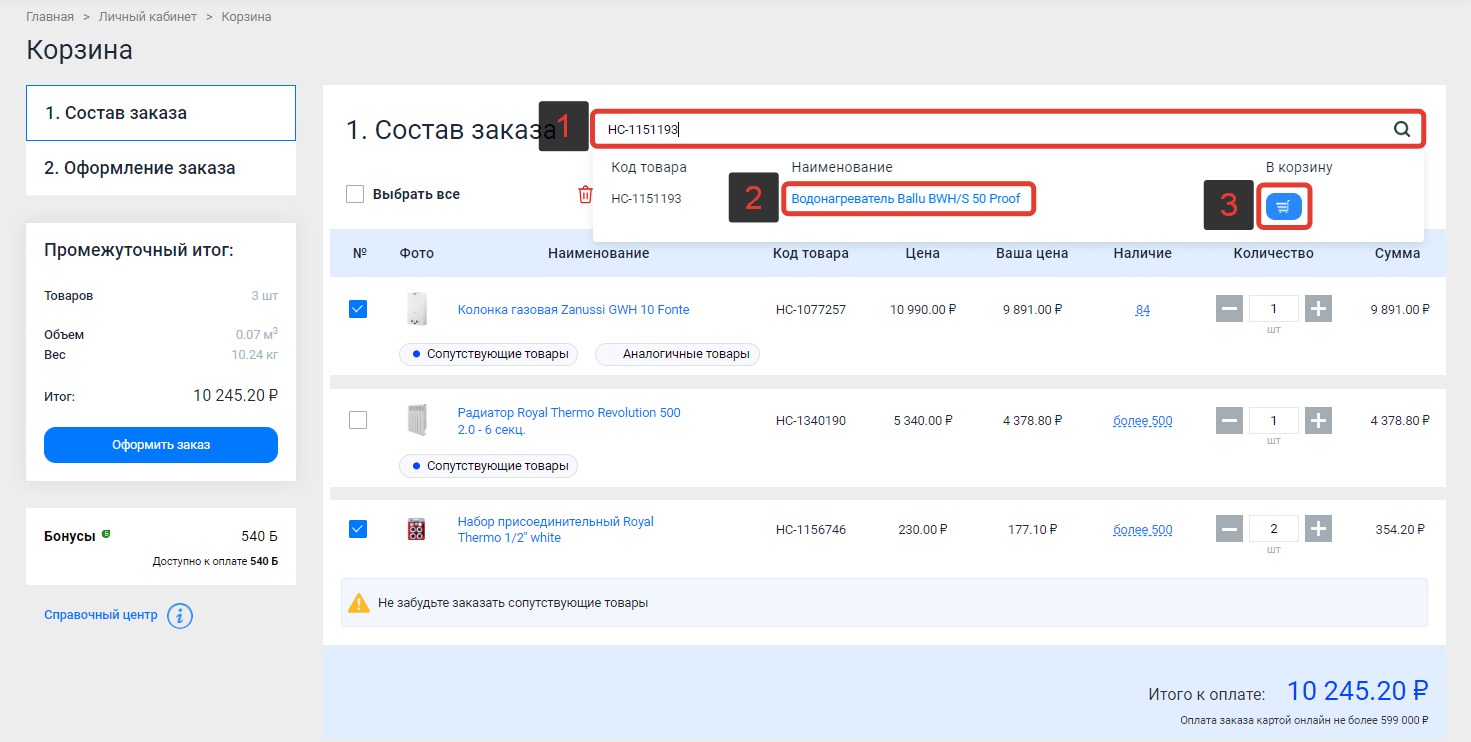Screen dimensions: 1471x742
Task: Click the red trash delete icon
Action: 585,194
